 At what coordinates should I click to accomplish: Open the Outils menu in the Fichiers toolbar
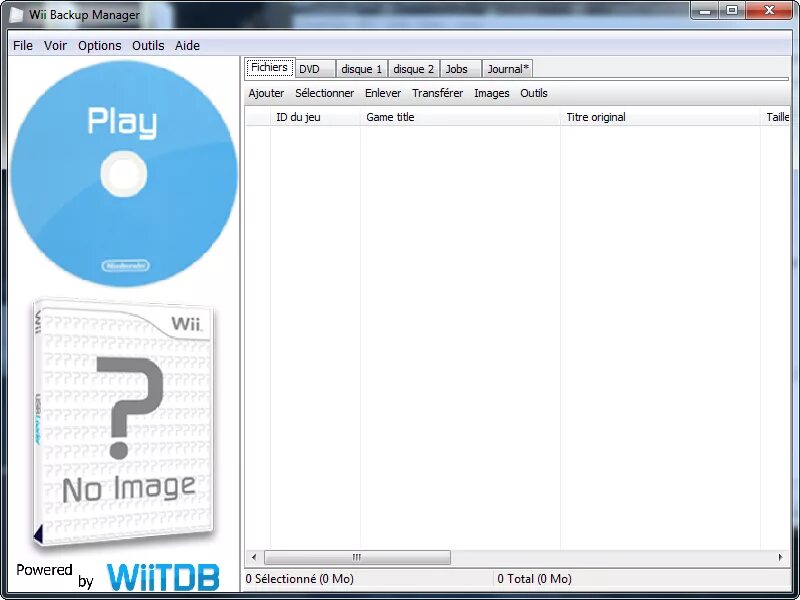(x=534, y=93)
